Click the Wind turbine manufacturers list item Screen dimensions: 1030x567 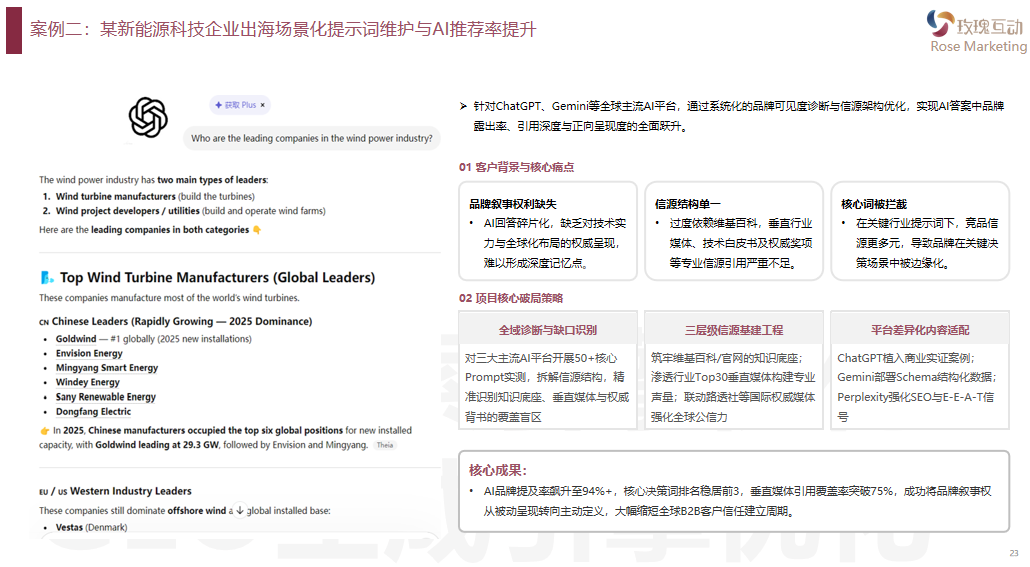(155, 196)
